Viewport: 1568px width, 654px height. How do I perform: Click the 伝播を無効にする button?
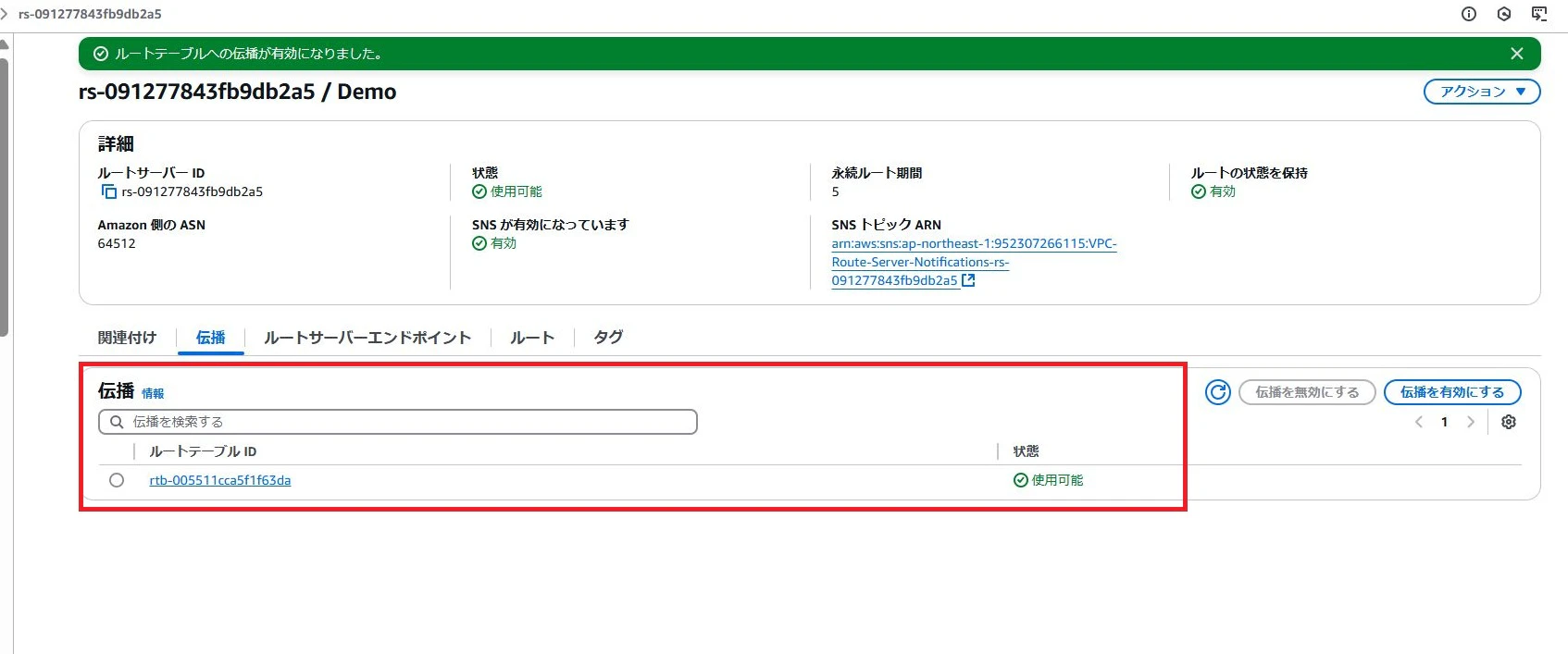1307,392
